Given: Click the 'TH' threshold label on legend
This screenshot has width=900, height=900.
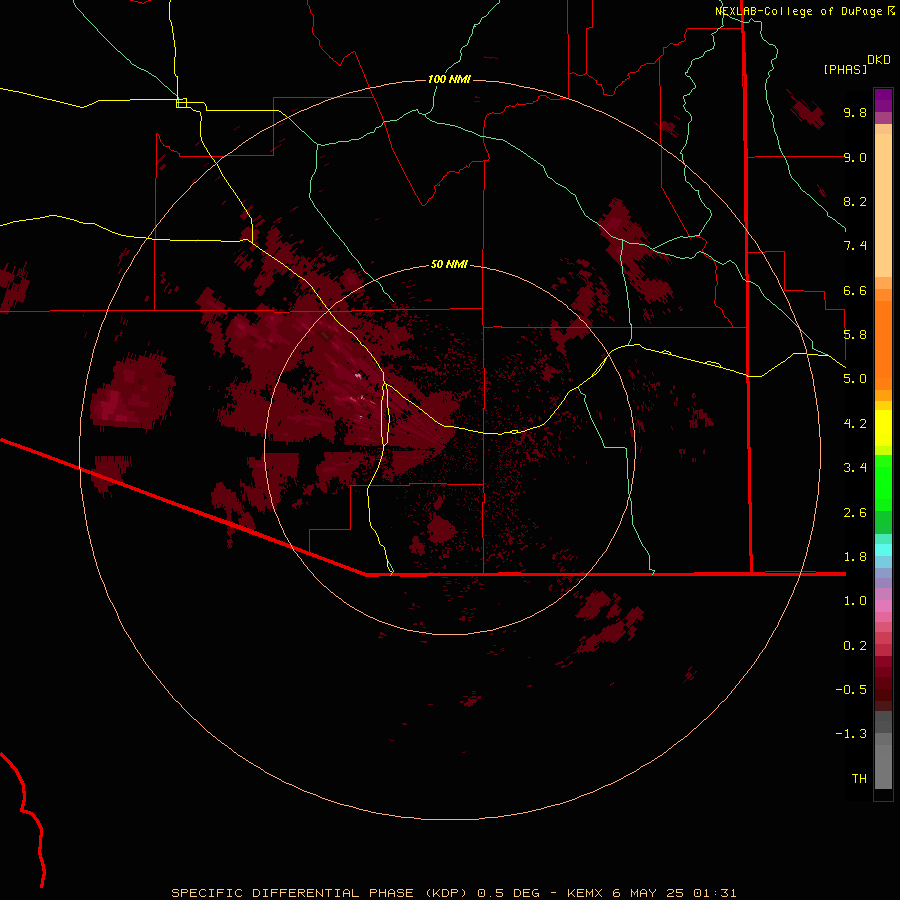Looking at the screenshot, I should tap(859, 779).
